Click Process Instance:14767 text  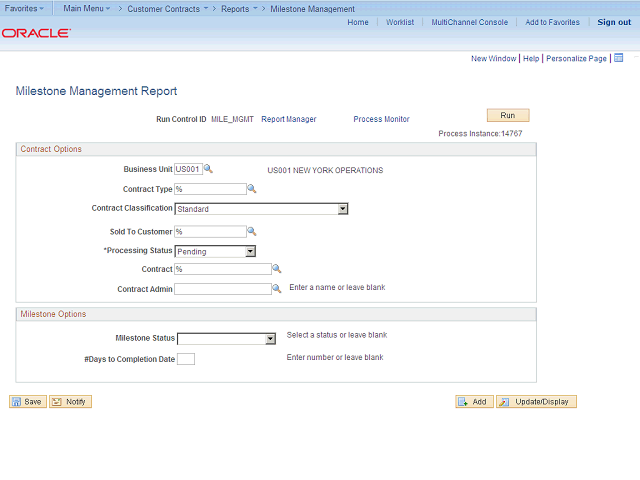480,133
